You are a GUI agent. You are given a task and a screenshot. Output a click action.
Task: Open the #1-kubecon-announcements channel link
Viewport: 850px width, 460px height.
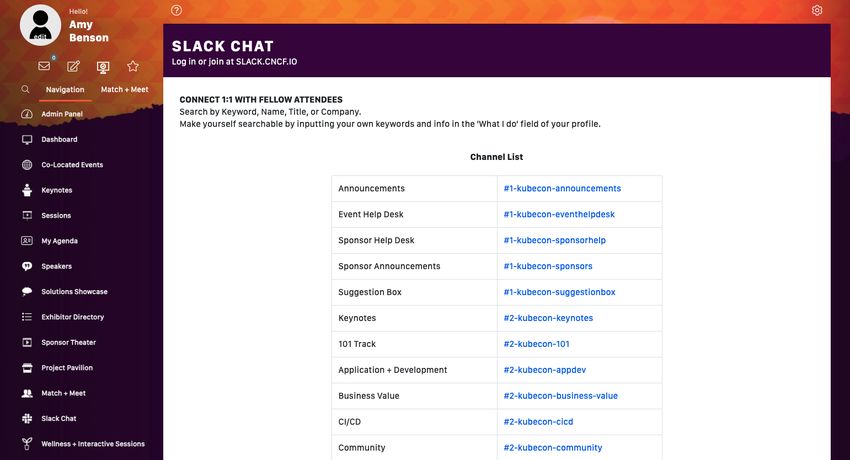pos(562,189)
